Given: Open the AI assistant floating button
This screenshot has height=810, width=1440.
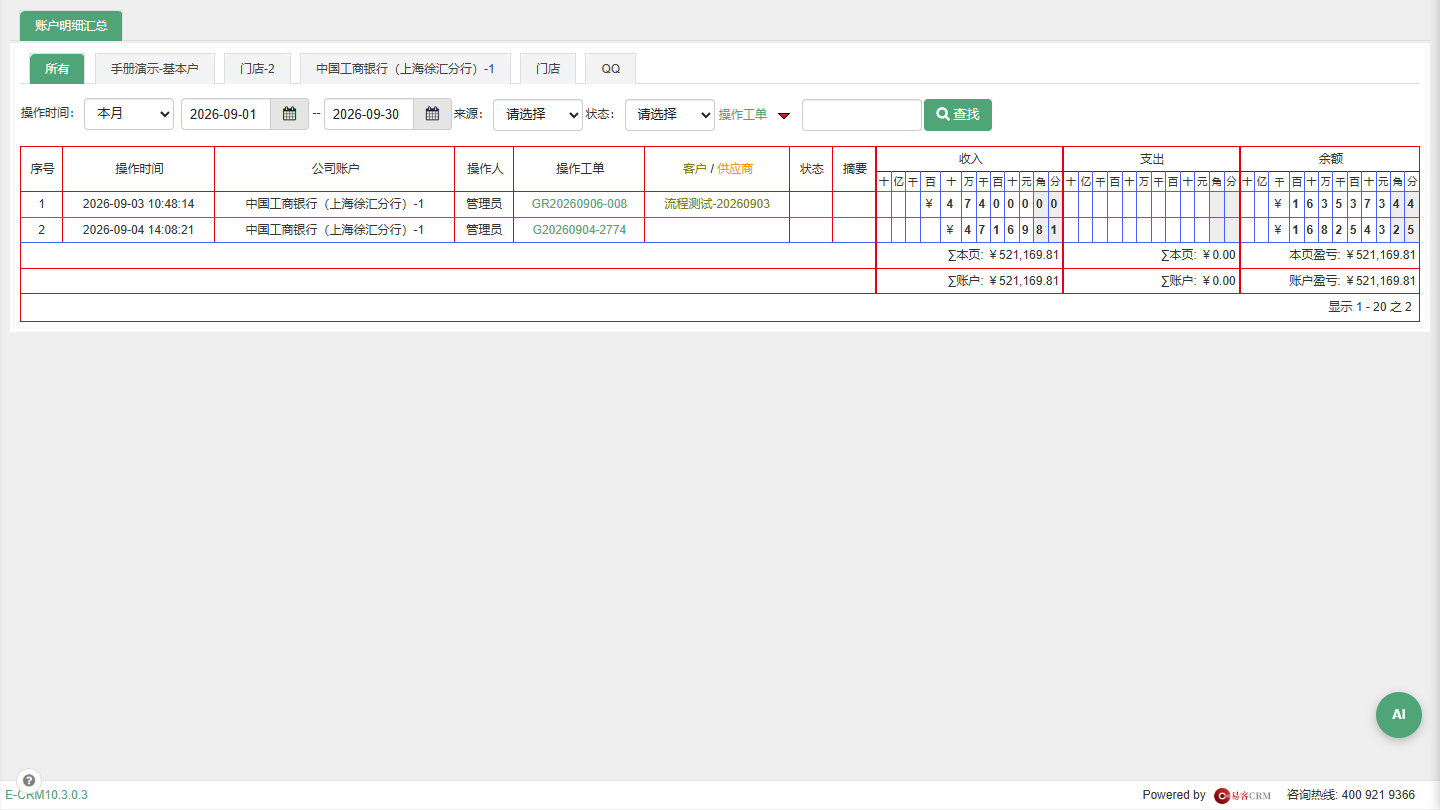Looking at the screenshot, I should [1398, 715].
